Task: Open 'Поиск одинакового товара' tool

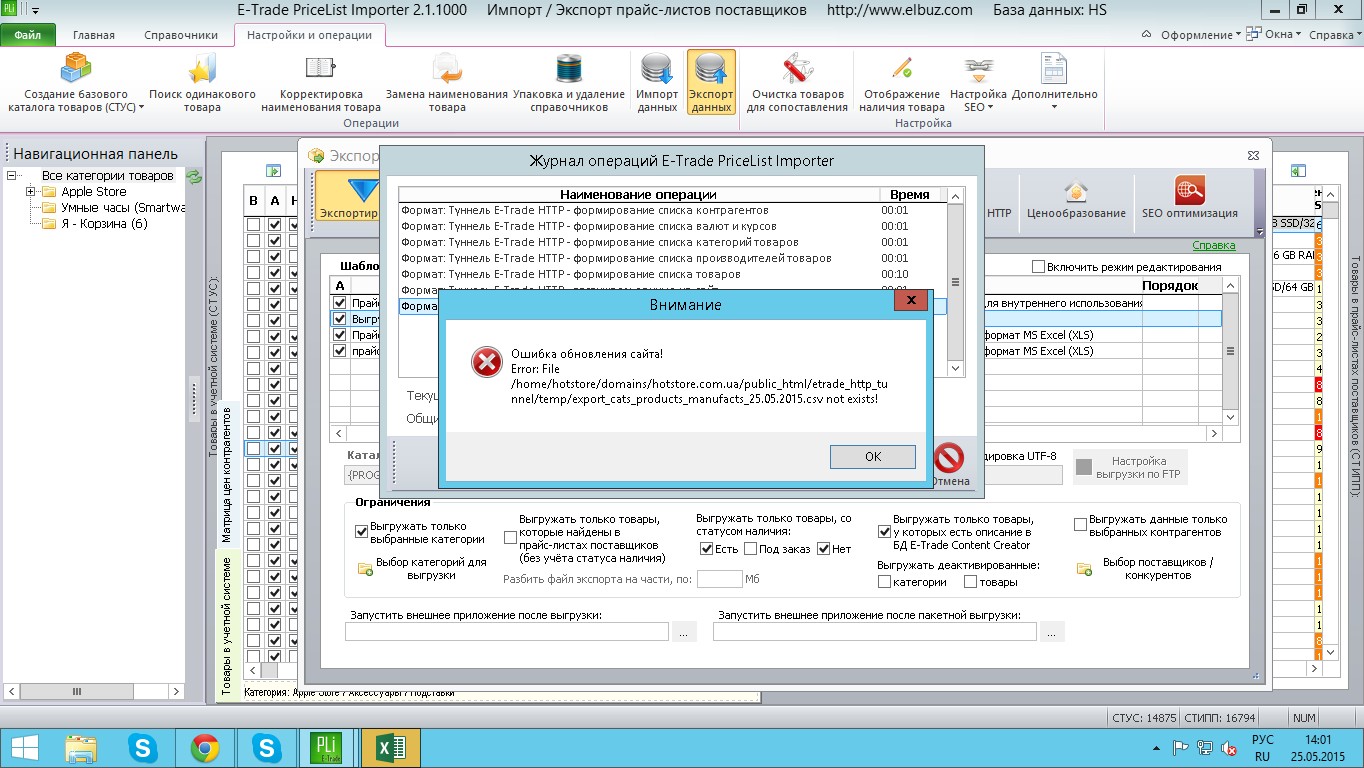Action: [x=202, y=68]
